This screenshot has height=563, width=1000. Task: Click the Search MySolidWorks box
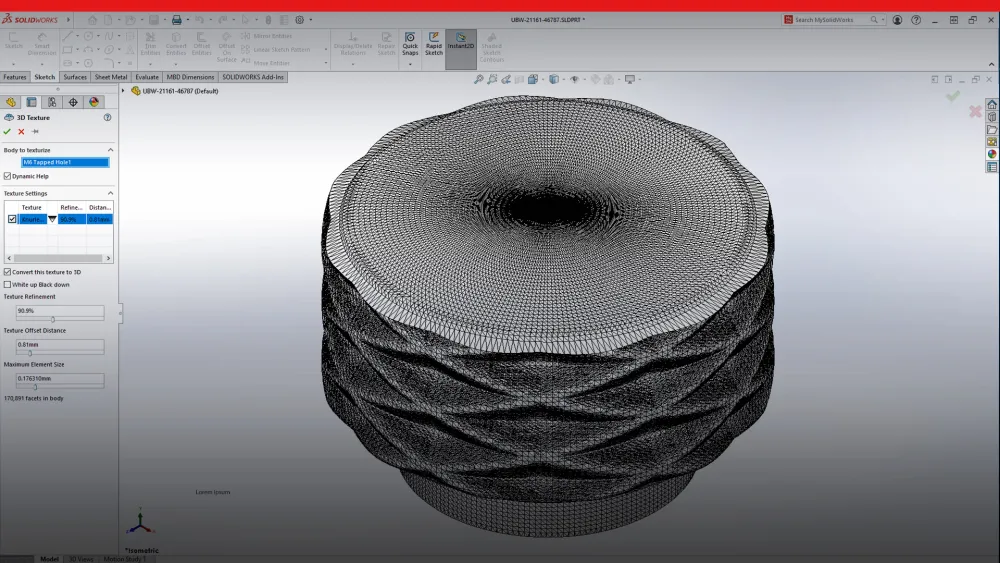click(x=832, y=20)
